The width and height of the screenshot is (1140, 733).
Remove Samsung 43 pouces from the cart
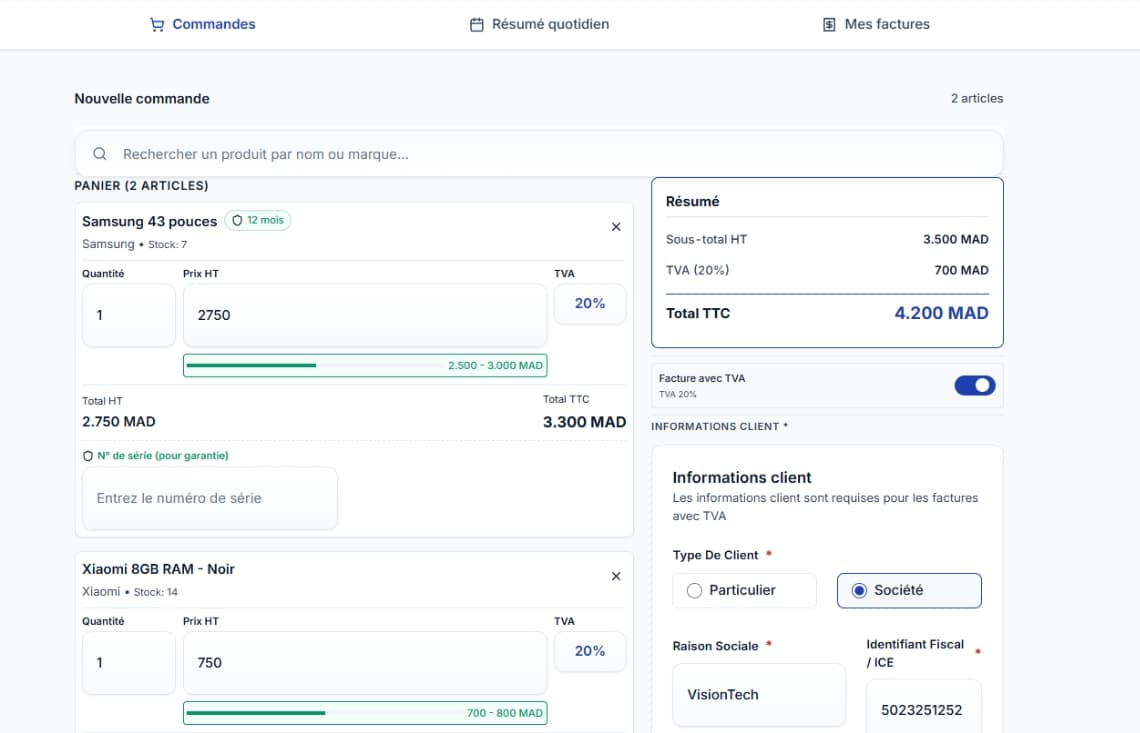616,226
